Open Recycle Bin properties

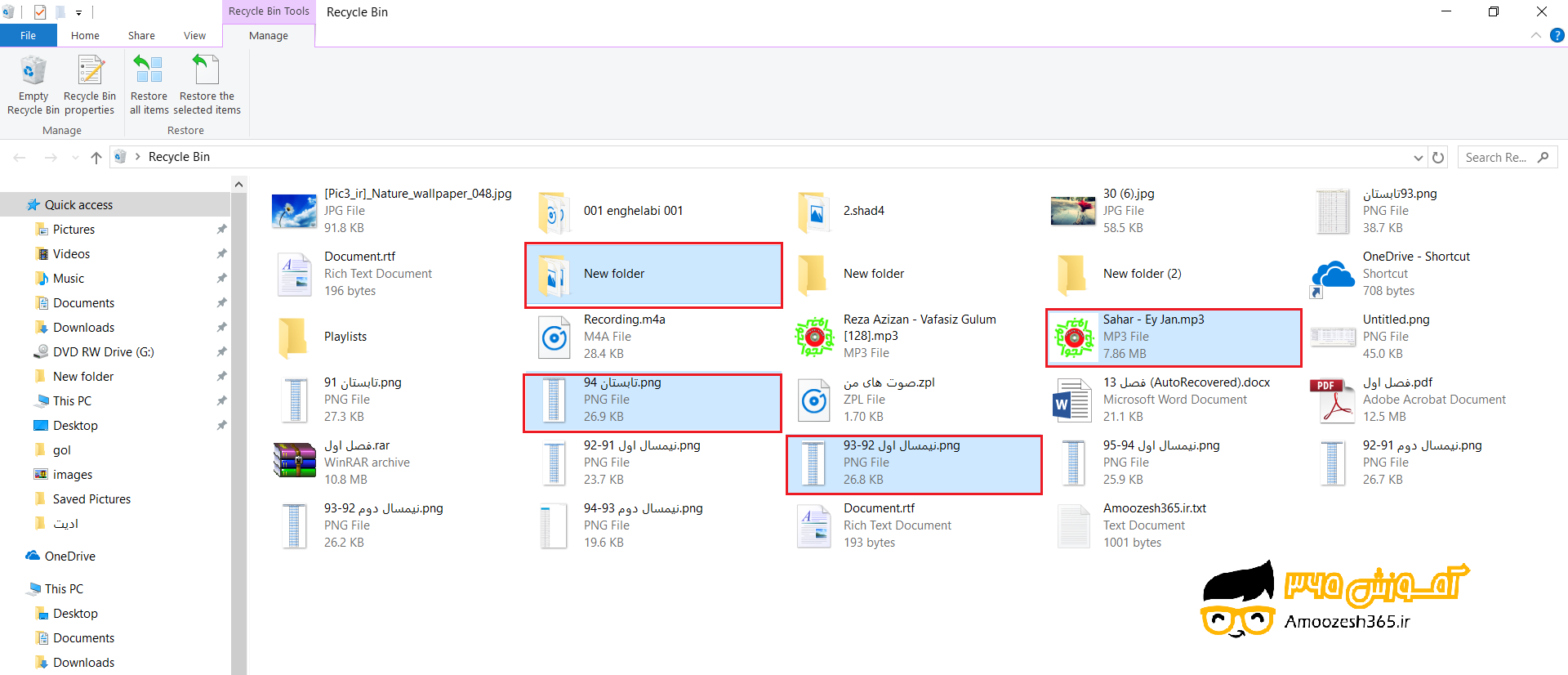click(x=90, y=85)
